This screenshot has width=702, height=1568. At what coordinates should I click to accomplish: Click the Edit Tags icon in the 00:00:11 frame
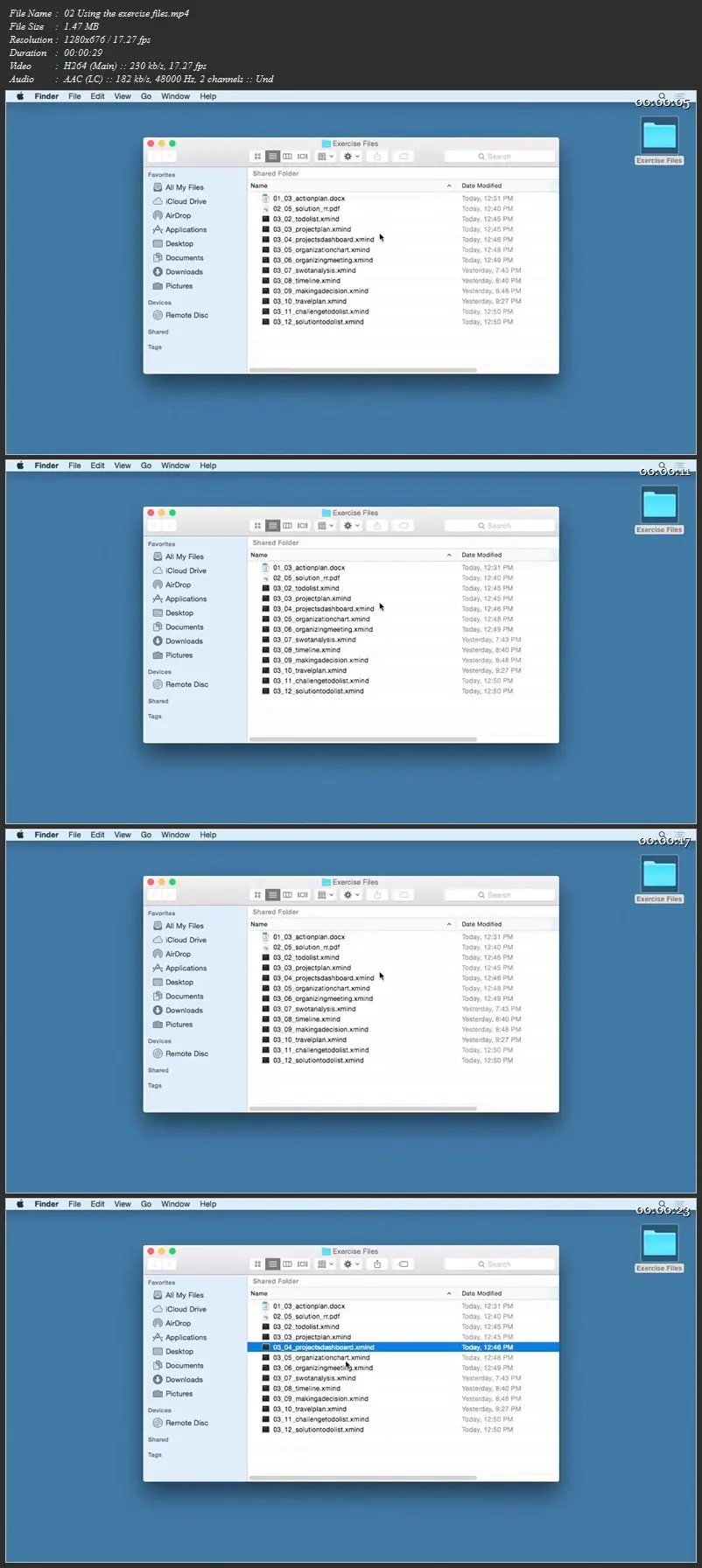[404, 526]
